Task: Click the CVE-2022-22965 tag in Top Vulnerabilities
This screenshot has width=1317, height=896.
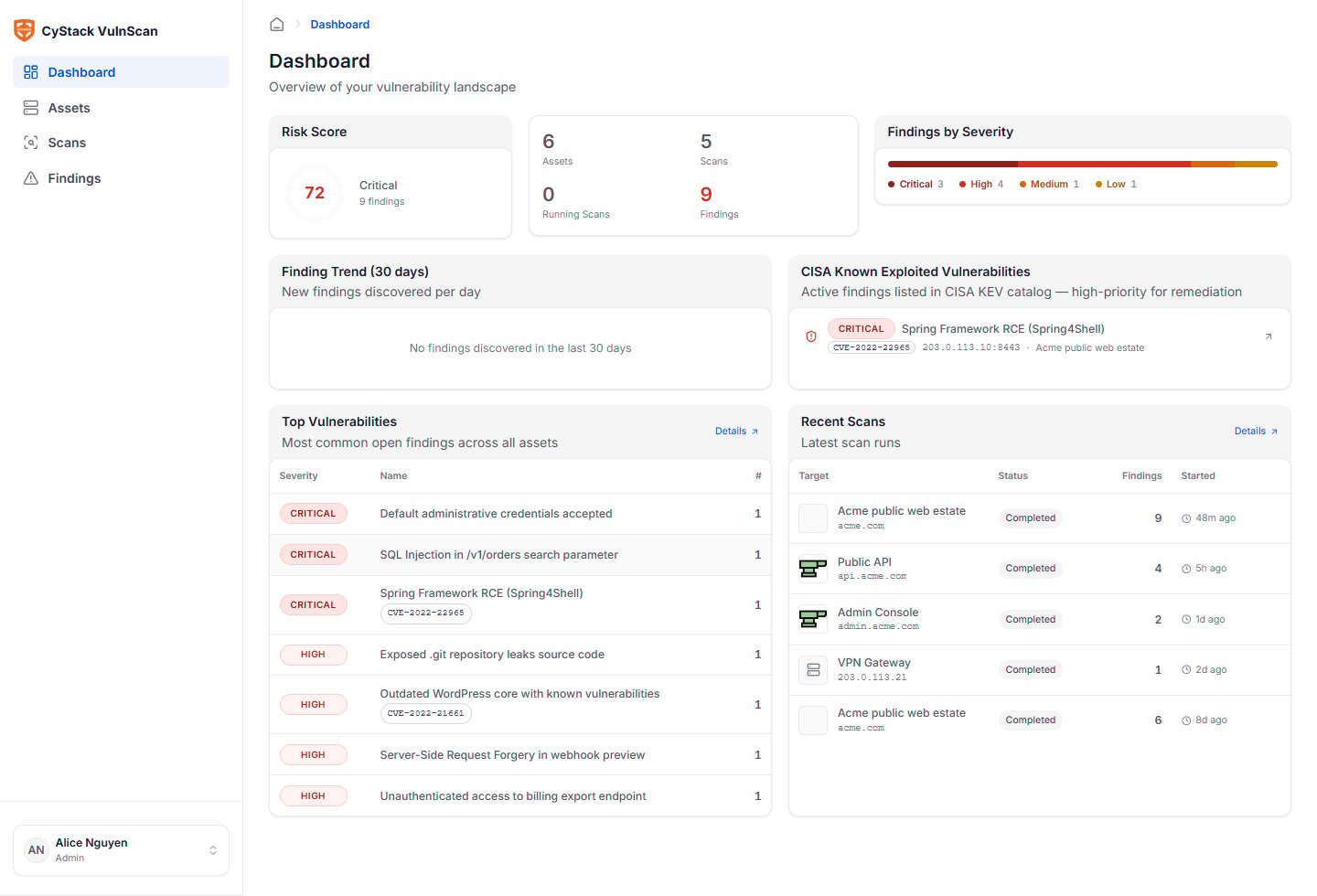Action: point(425,613)
